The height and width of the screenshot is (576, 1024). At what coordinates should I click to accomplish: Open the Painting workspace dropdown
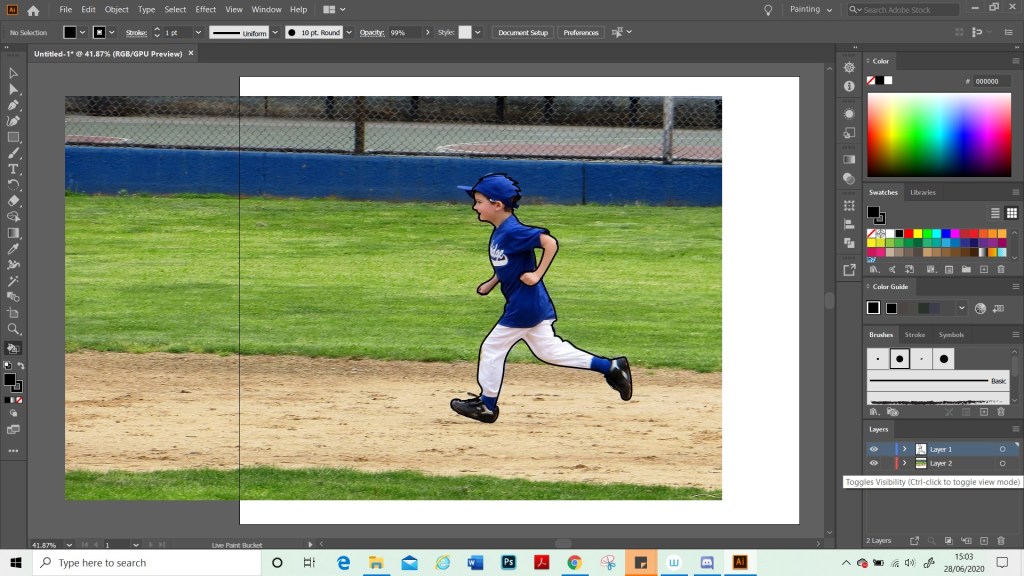pos(811,9)
